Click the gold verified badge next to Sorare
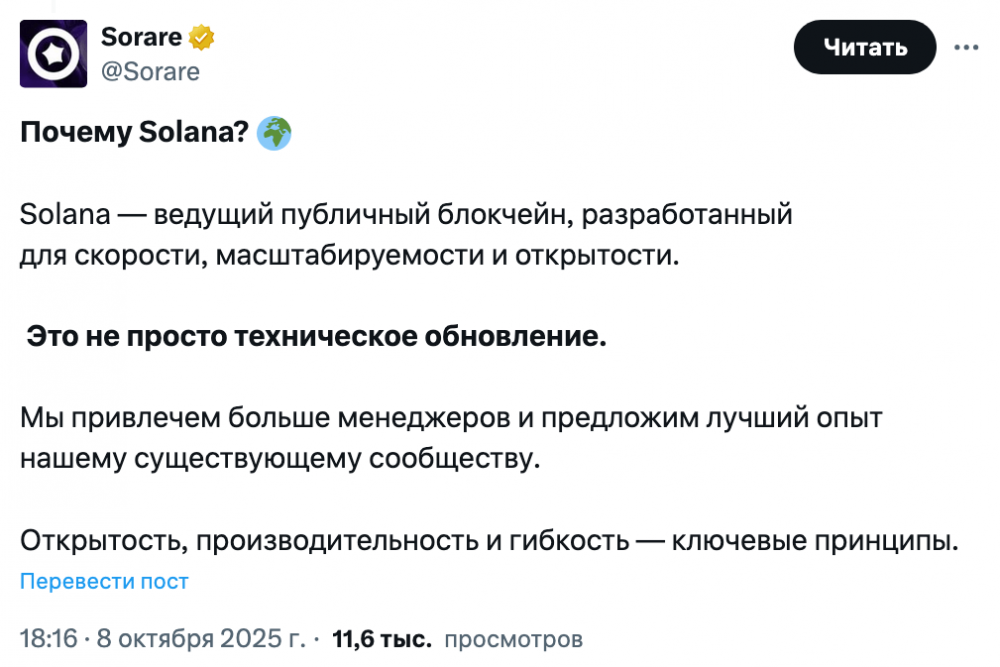Screen dimensions: 1000x667 [203, 38]
